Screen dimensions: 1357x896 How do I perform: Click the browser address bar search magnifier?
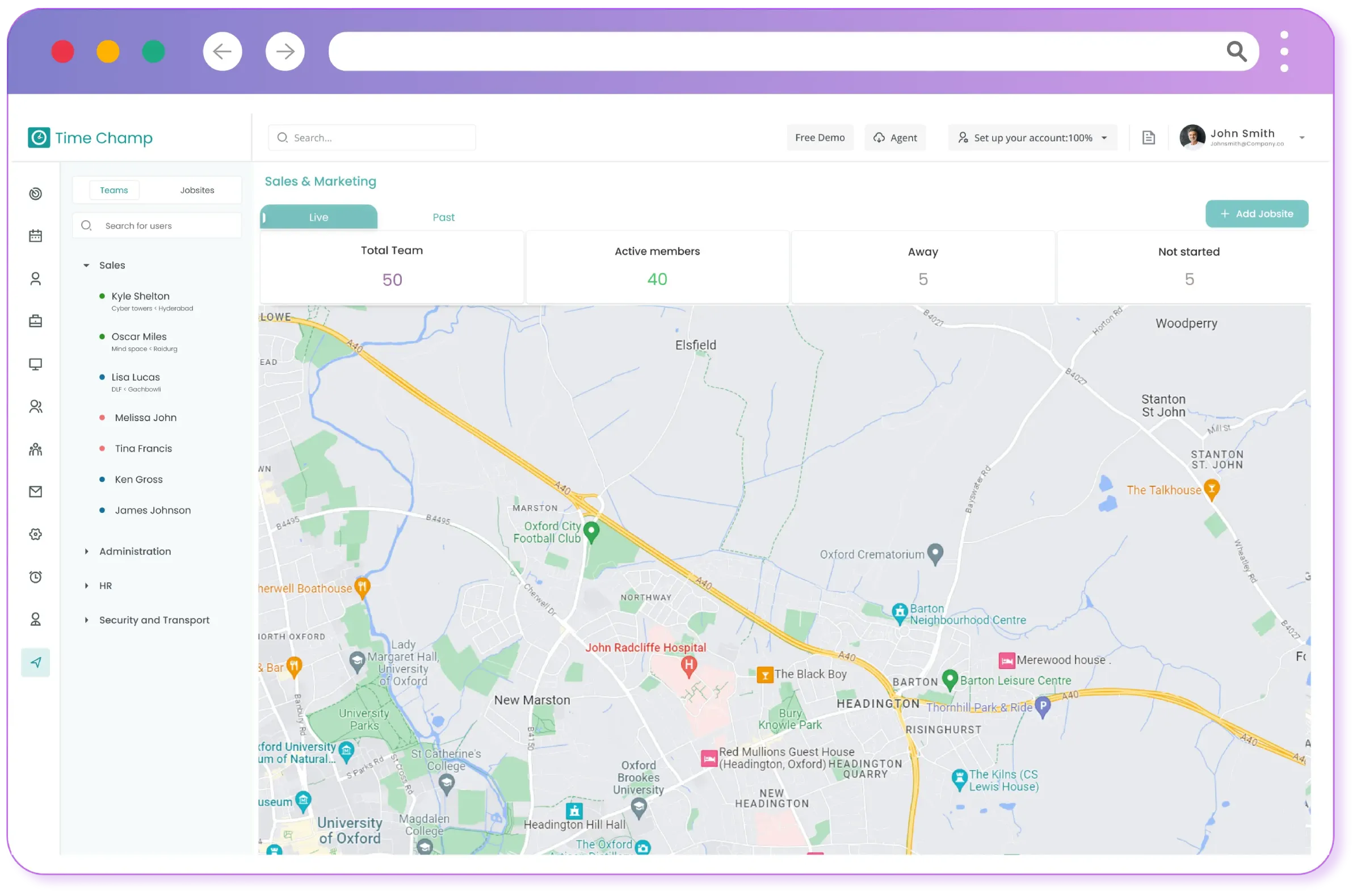[x=1237, y=52]
